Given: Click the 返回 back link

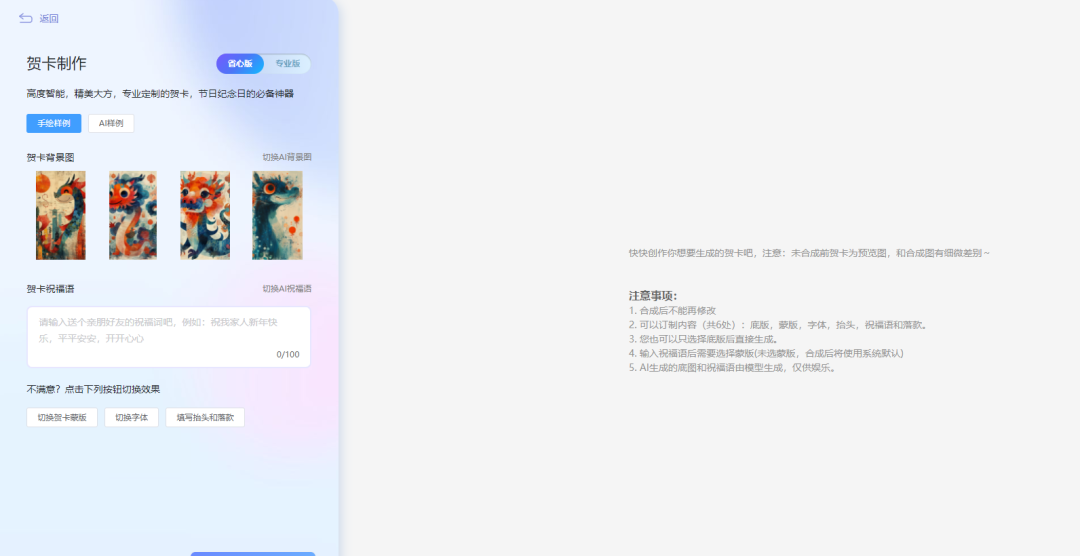Looking at the screenshot, I should (x=49, y=19).
